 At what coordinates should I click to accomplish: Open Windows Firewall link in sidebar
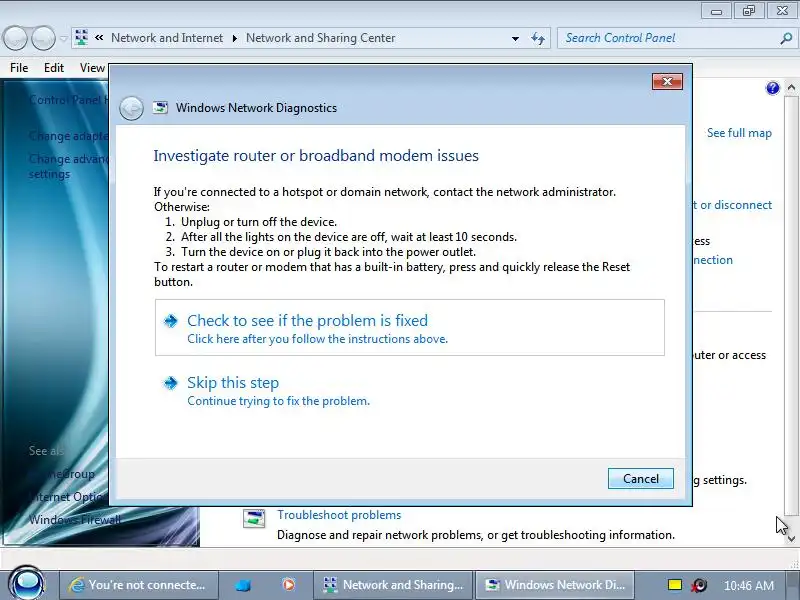(x=74, y=519)
